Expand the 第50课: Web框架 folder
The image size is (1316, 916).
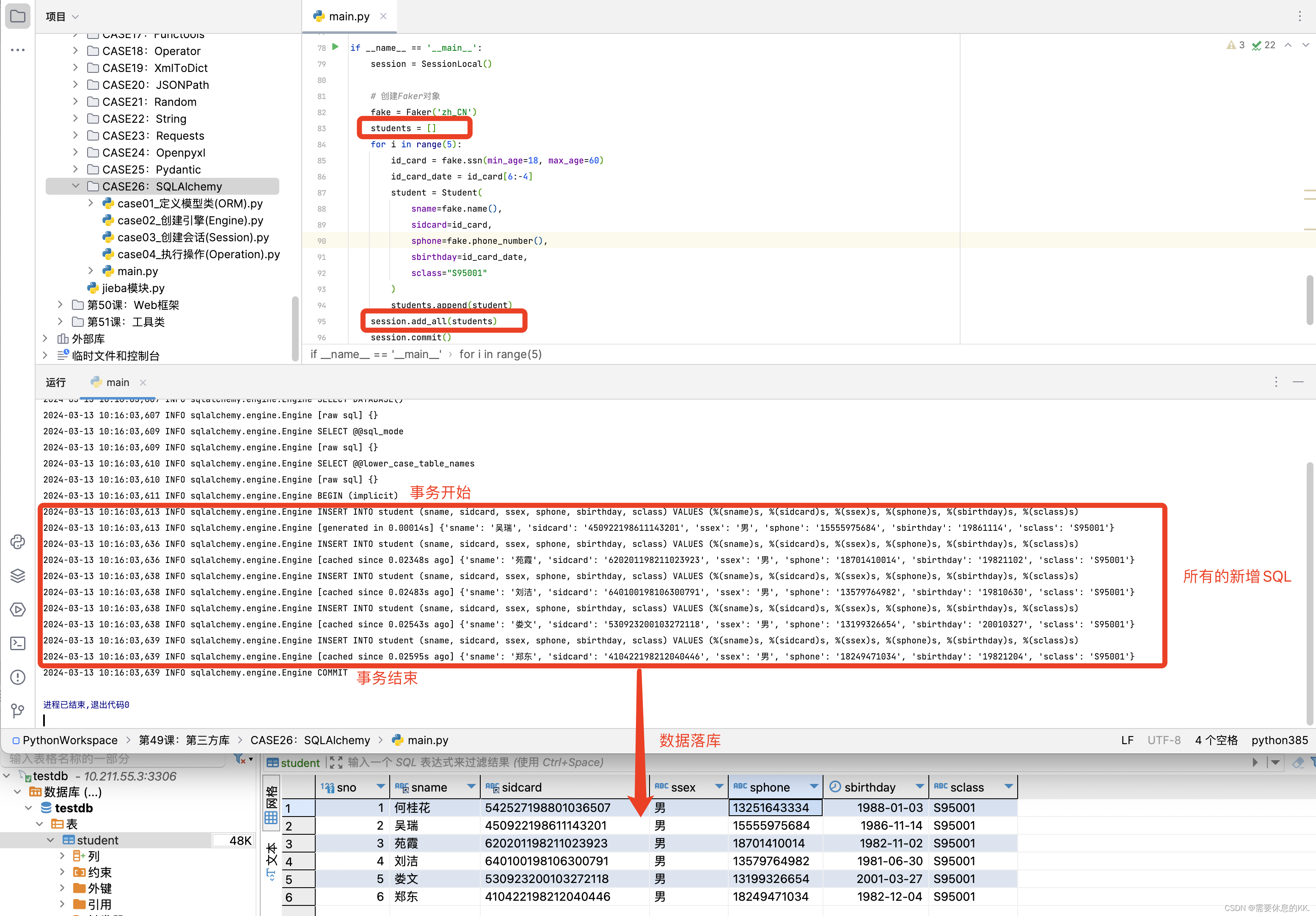pyautogui.click(x=60, y=304)
